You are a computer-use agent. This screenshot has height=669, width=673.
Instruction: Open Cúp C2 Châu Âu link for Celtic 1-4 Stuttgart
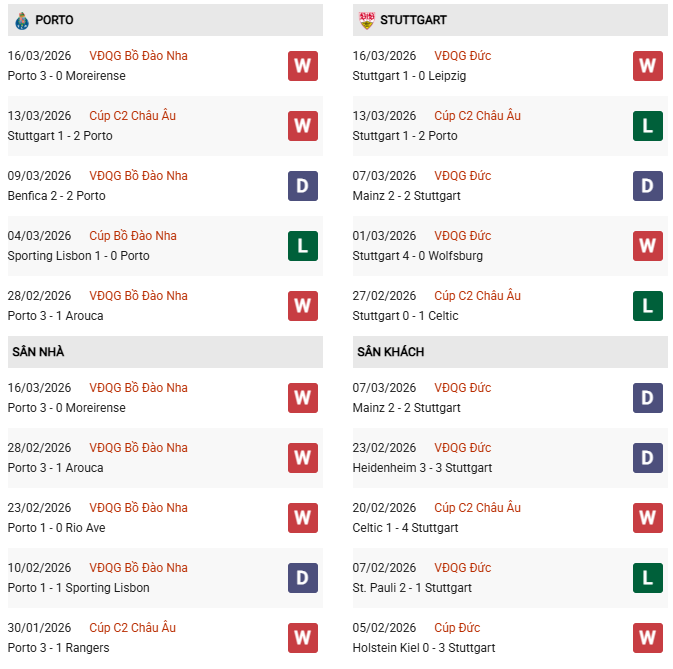477,508
